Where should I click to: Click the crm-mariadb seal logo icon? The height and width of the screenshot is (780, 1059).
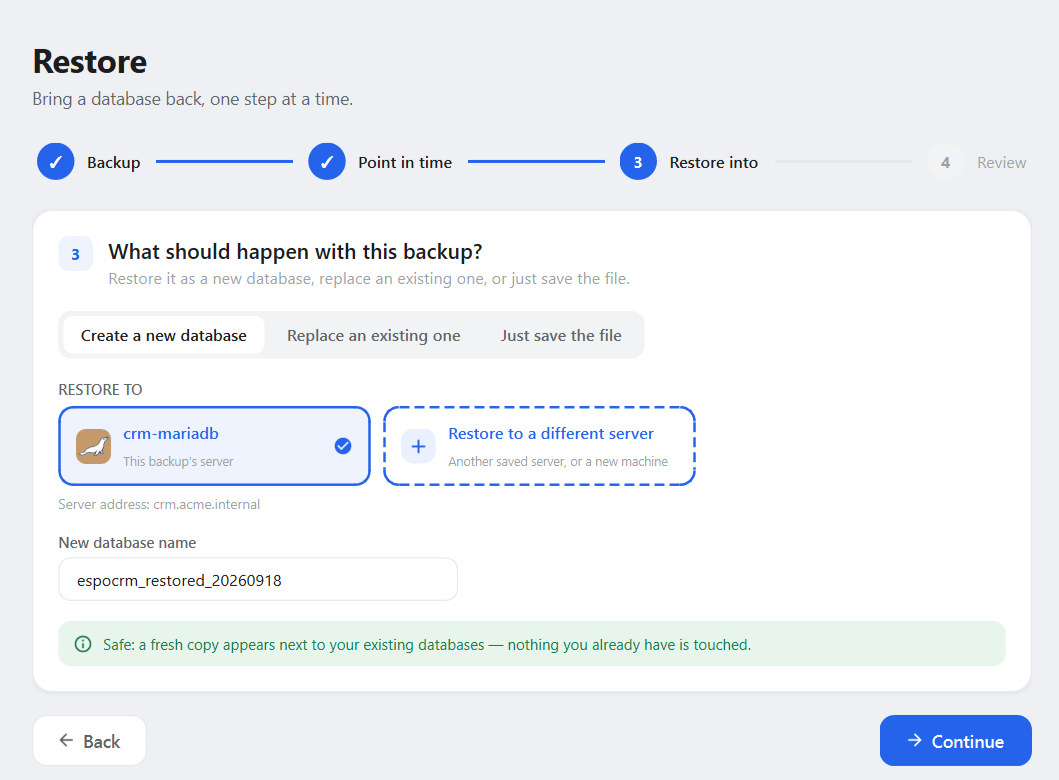93,446
